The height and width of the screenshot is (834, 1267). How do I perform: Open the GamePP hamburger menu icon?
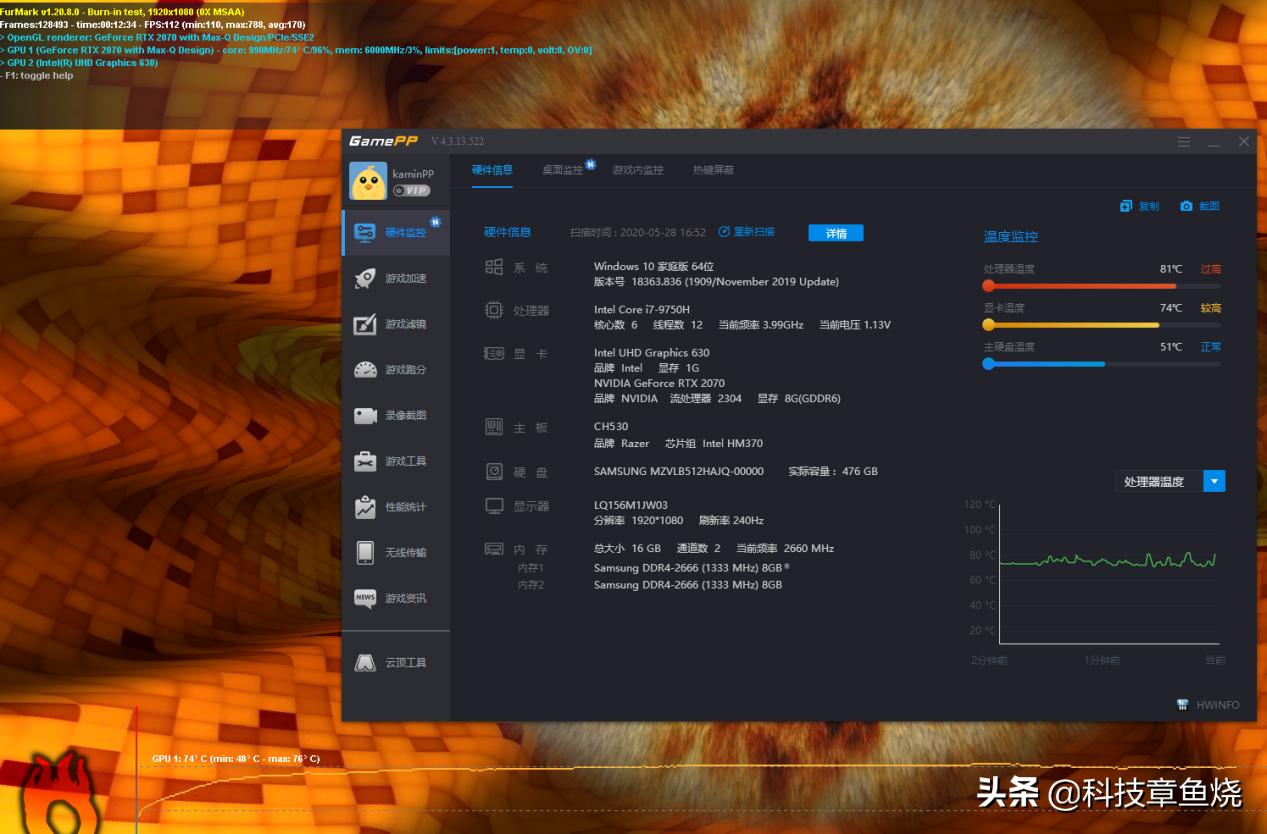pyautogui.click(x=1184, y=142)
